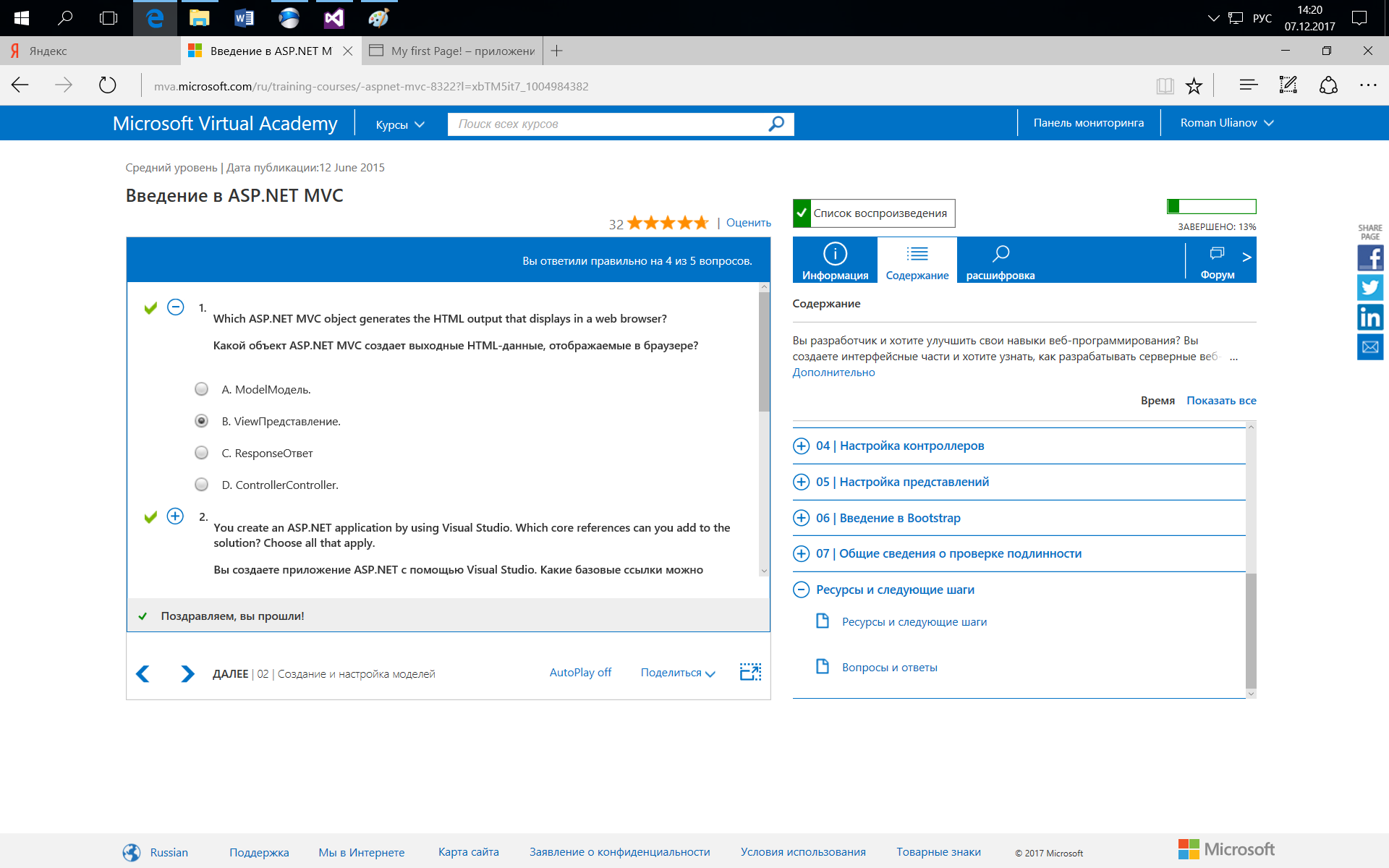The image size is (1389, 868).
Task: Select answer C. ResponseОтвет
Action: (202, 453)
